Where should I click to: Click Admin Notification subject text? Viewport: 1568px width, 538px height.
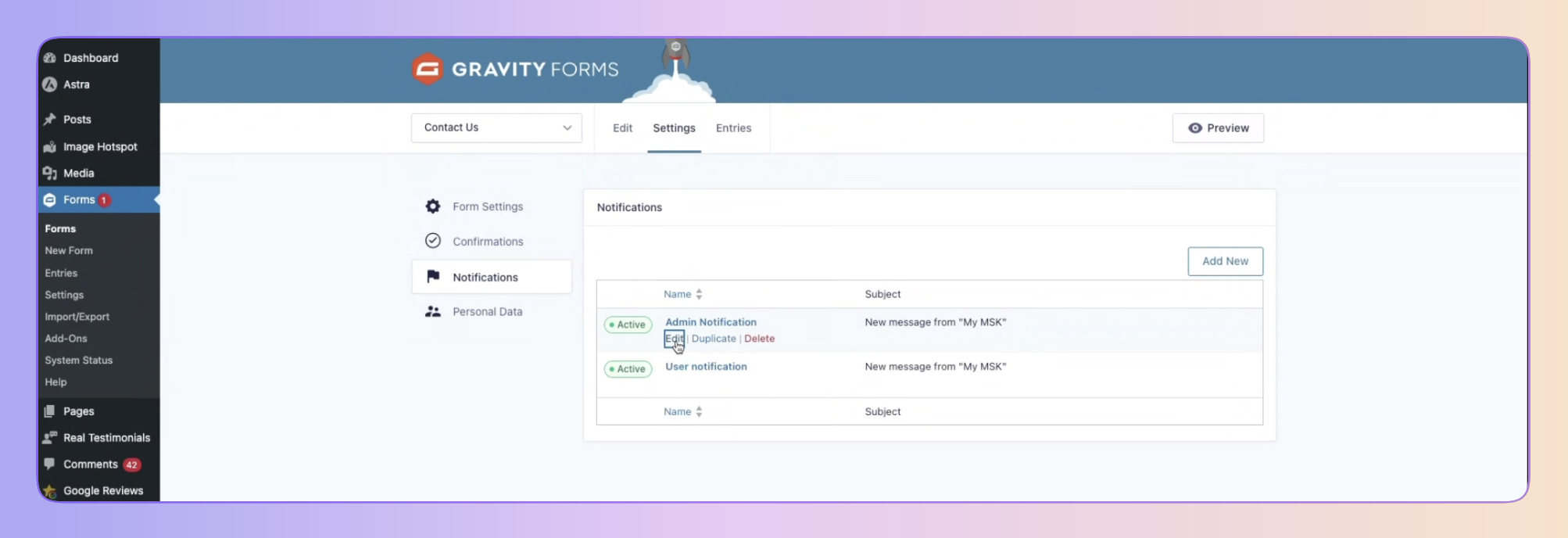[x=936, y=322]
